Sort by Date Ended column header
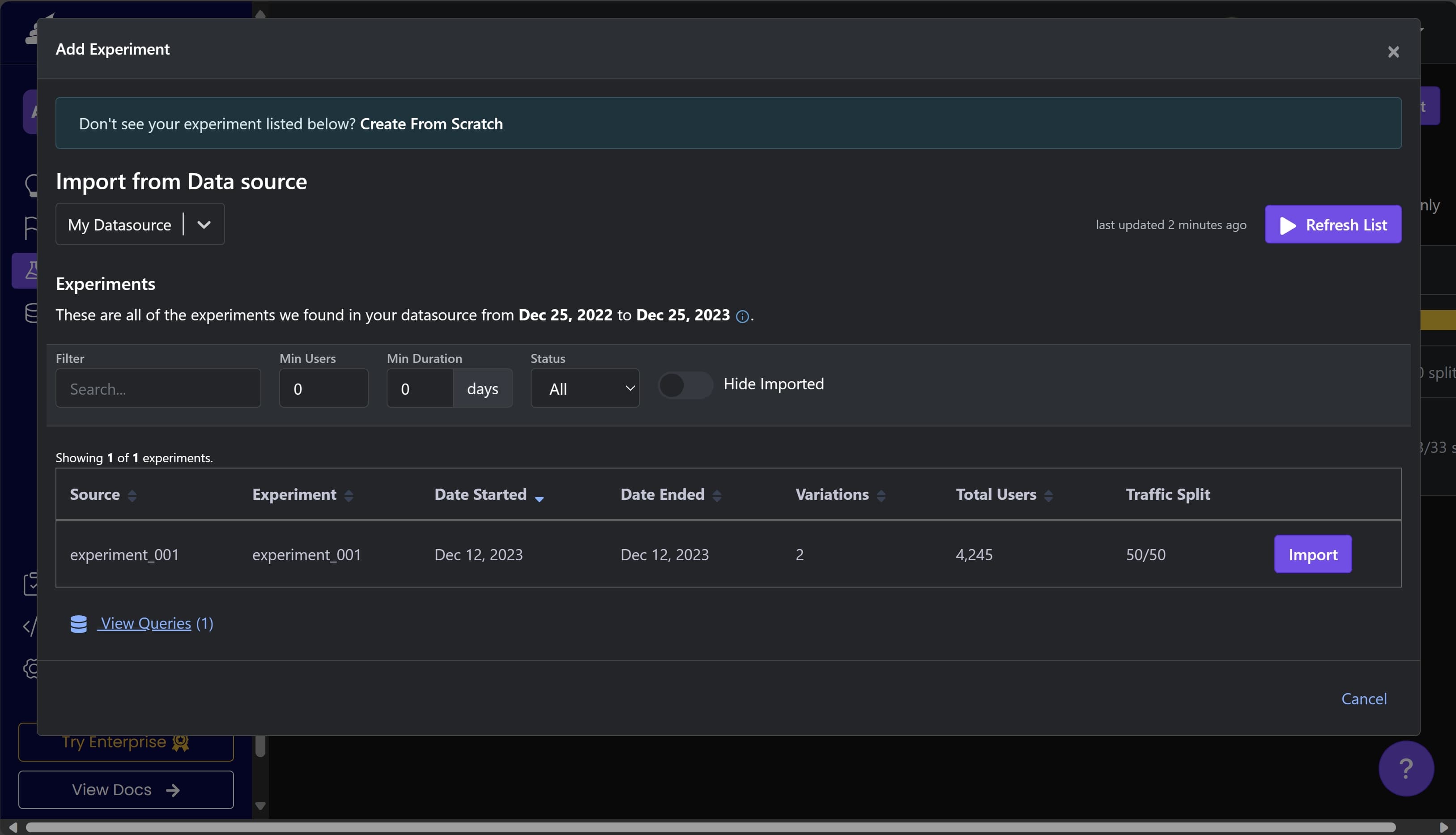The width and height of the screenshot is (1456, 835). (x=662, y=494)
